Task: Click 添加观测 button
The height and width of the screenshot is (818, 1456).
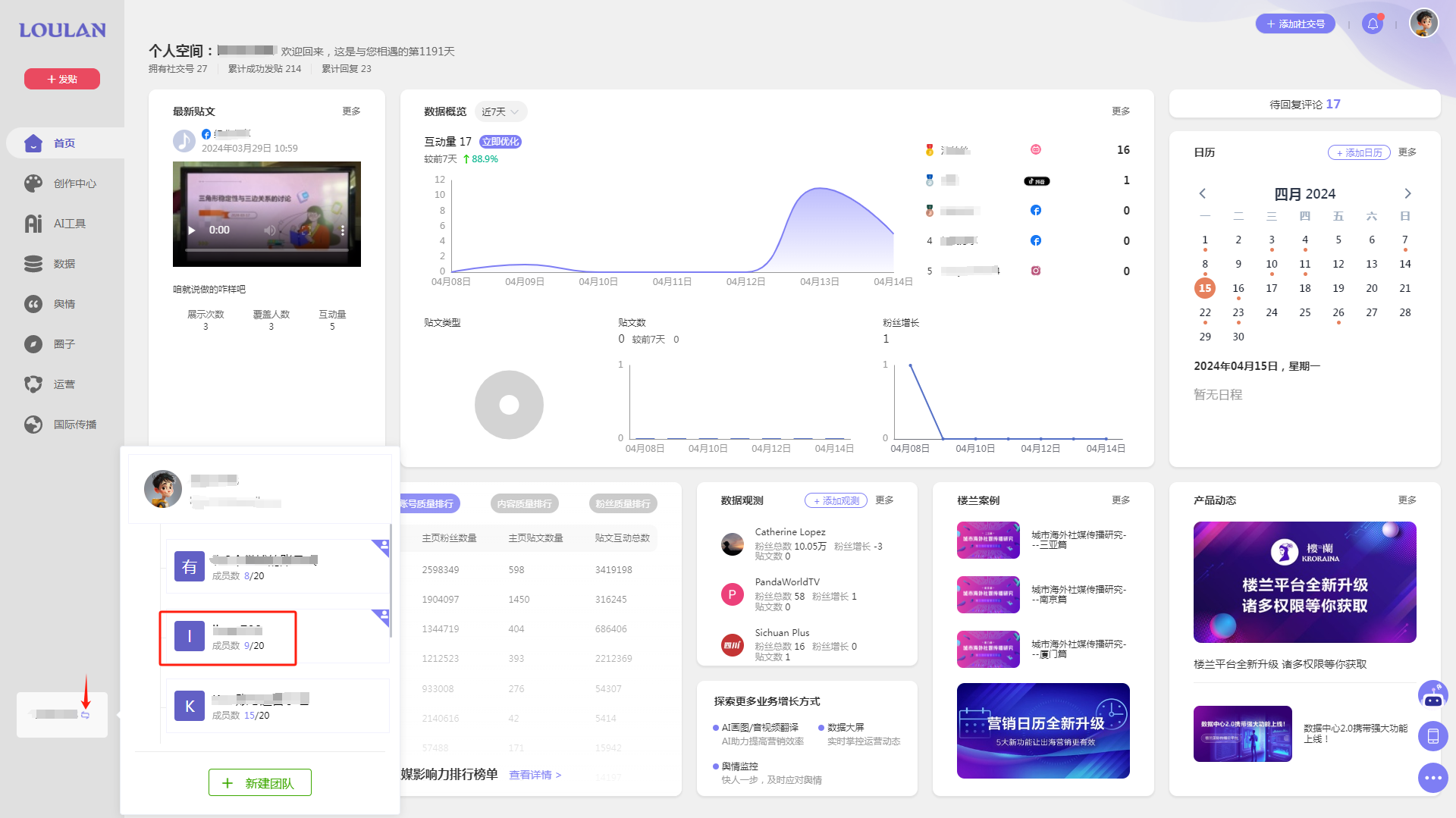Action: [836, 500]
